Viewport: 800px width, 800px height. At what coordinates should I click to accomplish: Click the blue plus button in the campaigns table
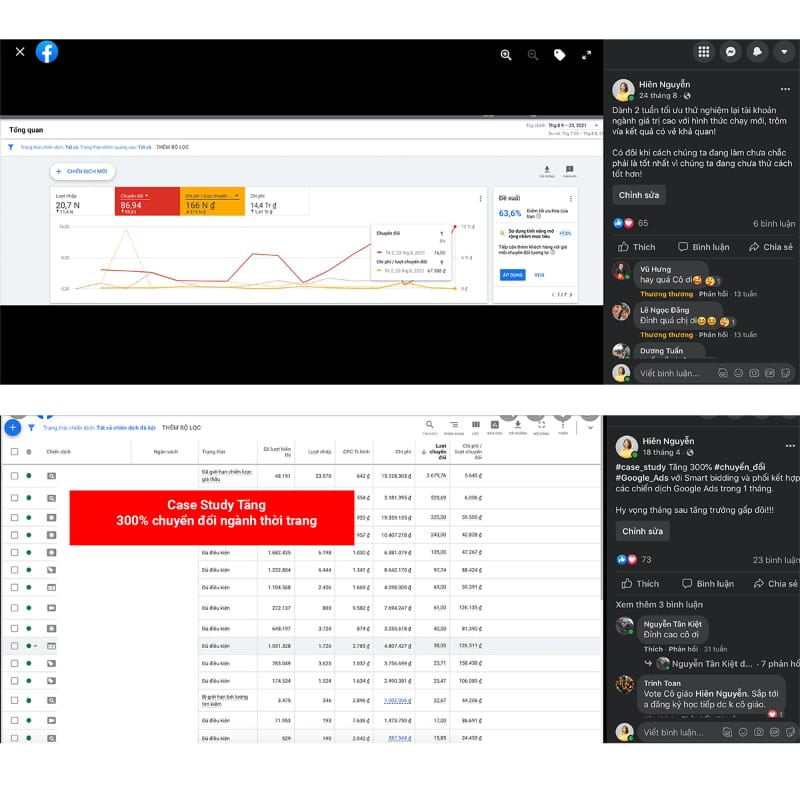[x=13, y=428]
